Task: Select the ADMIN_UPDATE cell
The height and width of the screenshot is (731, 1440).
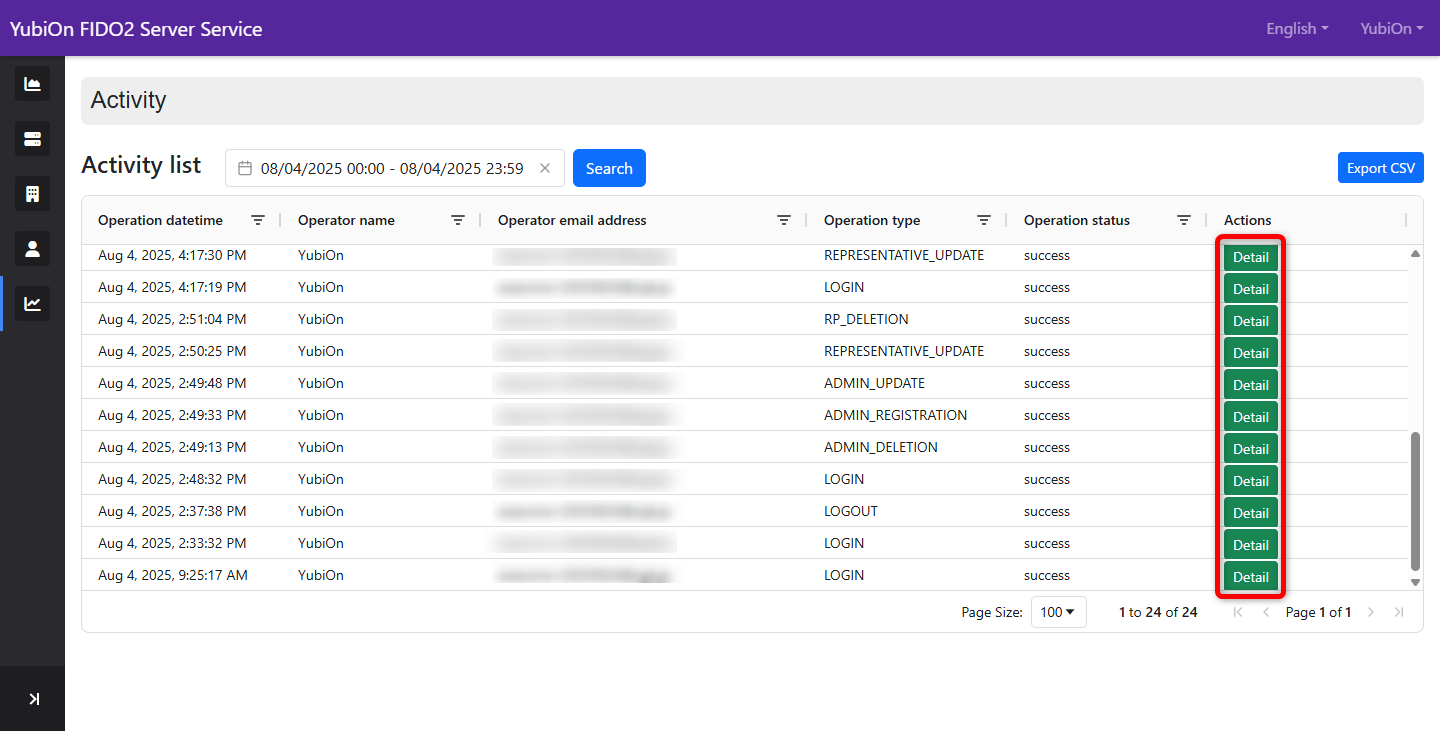Action: point(874,383)
